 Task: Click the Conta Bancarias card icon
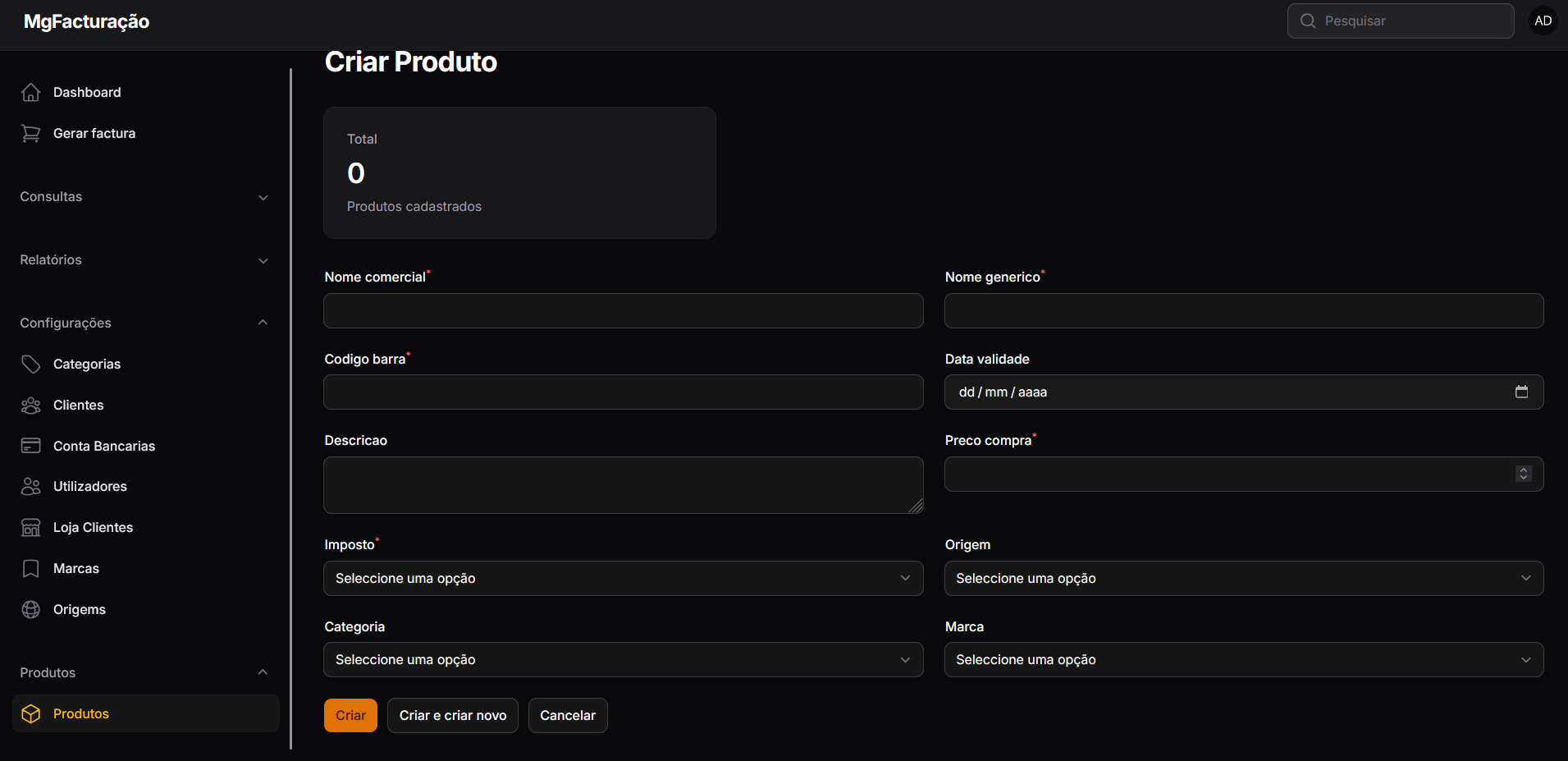30,446
